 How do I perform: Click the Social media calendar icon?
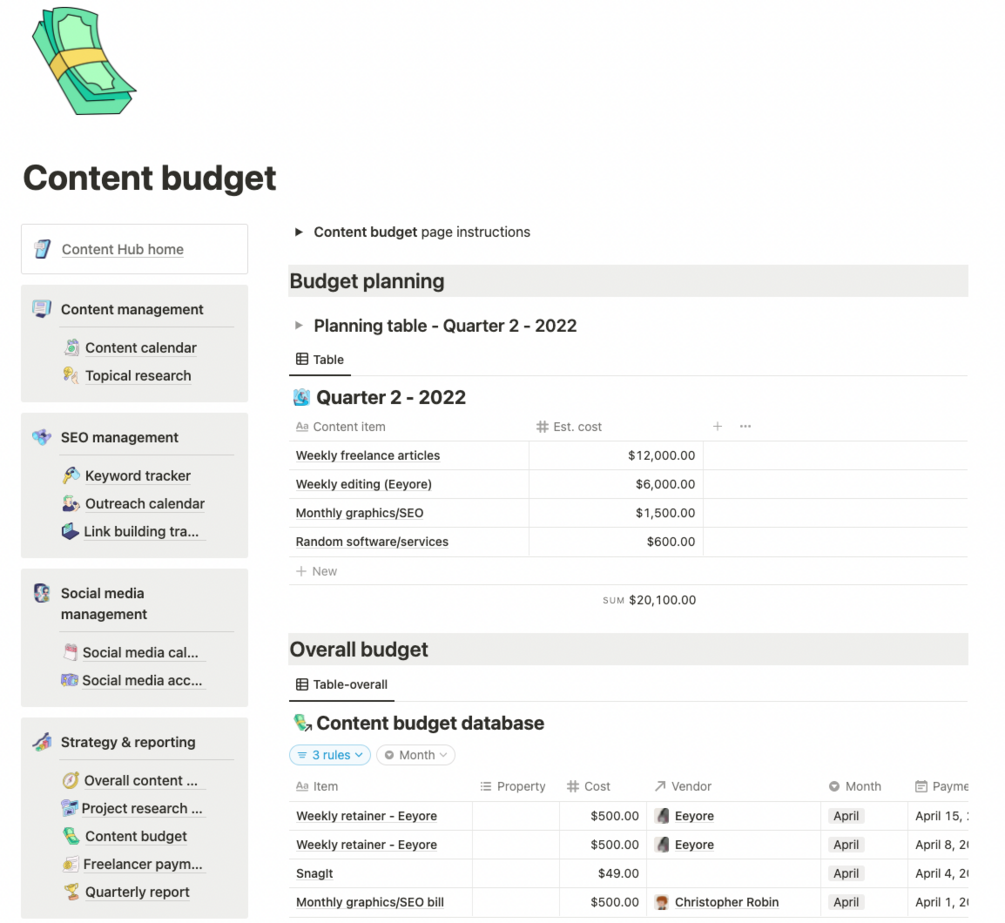pos(69,652)
